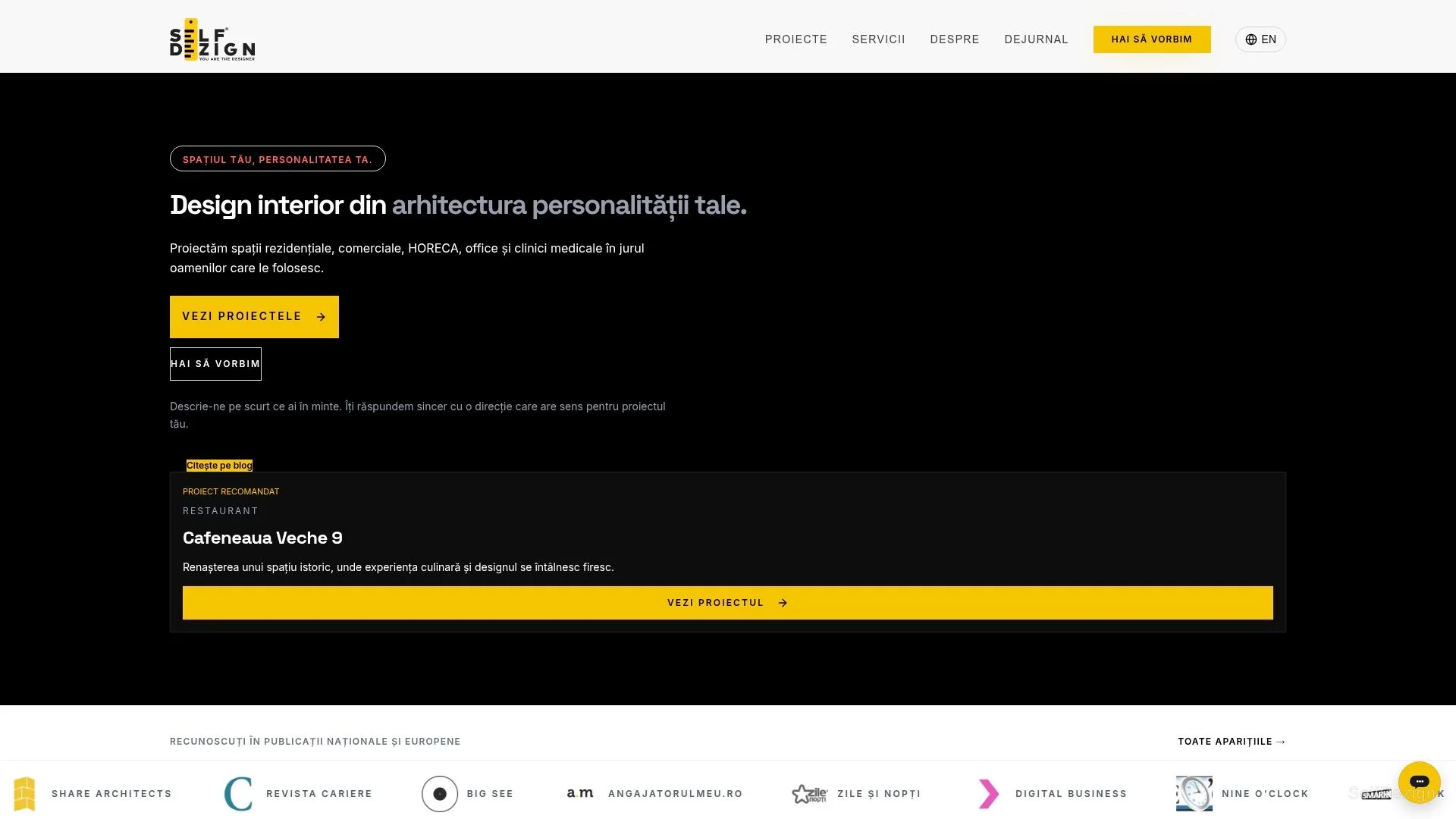
Task: Click the Zile și Nopți star logo
Action: pos(810,794)
